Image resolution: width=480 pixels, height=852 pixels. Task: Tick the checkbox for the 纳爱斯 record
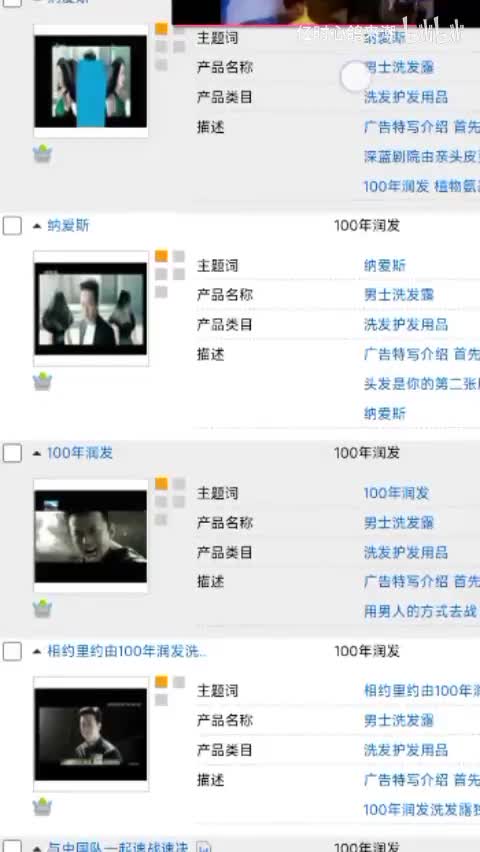(x=12, y=225)
